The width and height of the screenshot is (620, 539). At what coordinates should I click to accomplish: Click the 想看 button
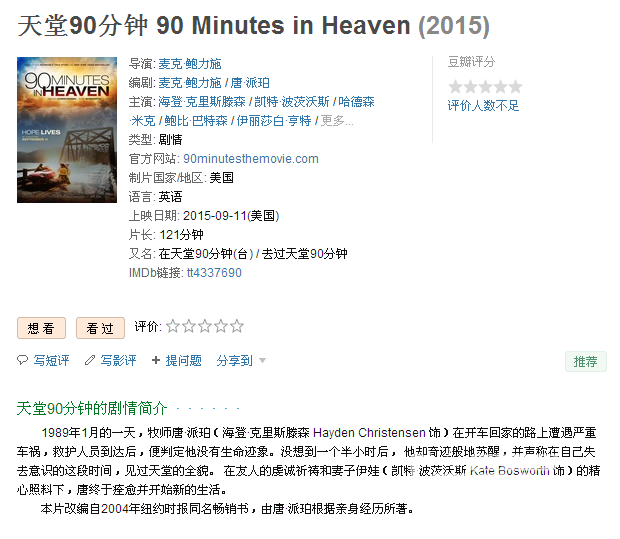click(42, 328)
